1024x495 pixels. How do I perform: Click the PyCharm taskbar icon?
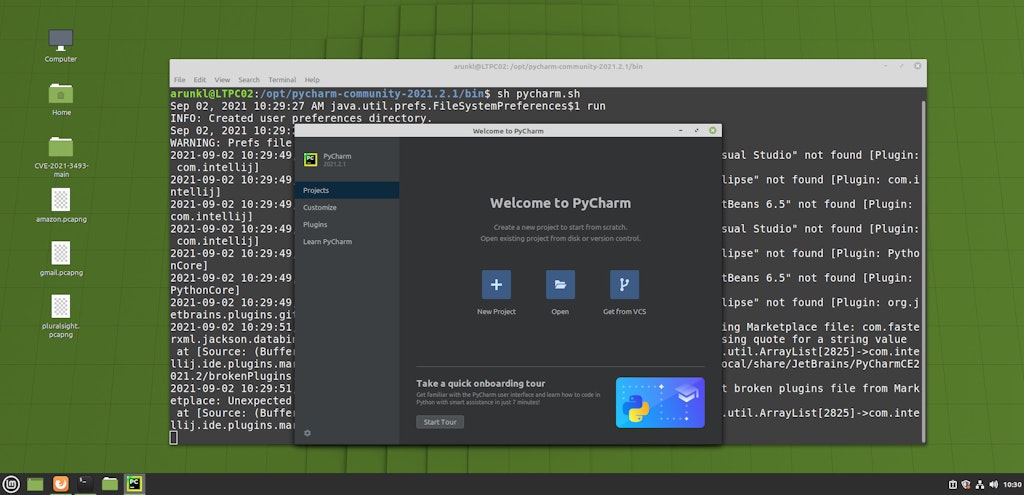[135, 484]
